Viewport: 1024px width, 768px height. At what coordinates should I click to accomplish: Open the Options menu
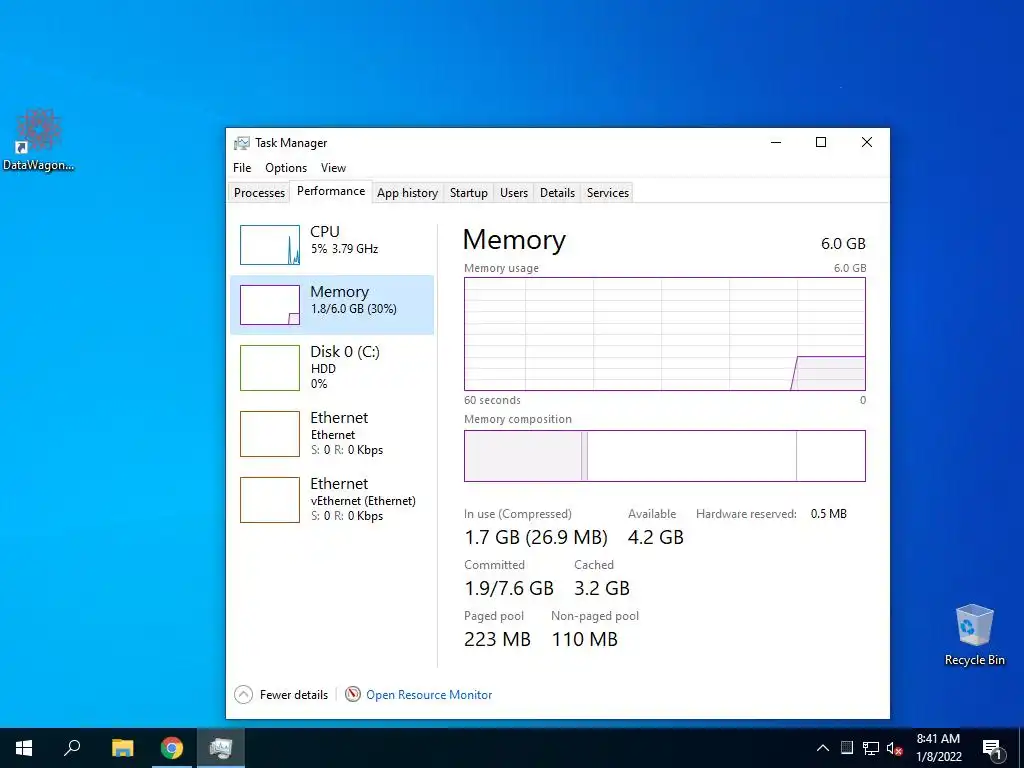click(286, 168)
